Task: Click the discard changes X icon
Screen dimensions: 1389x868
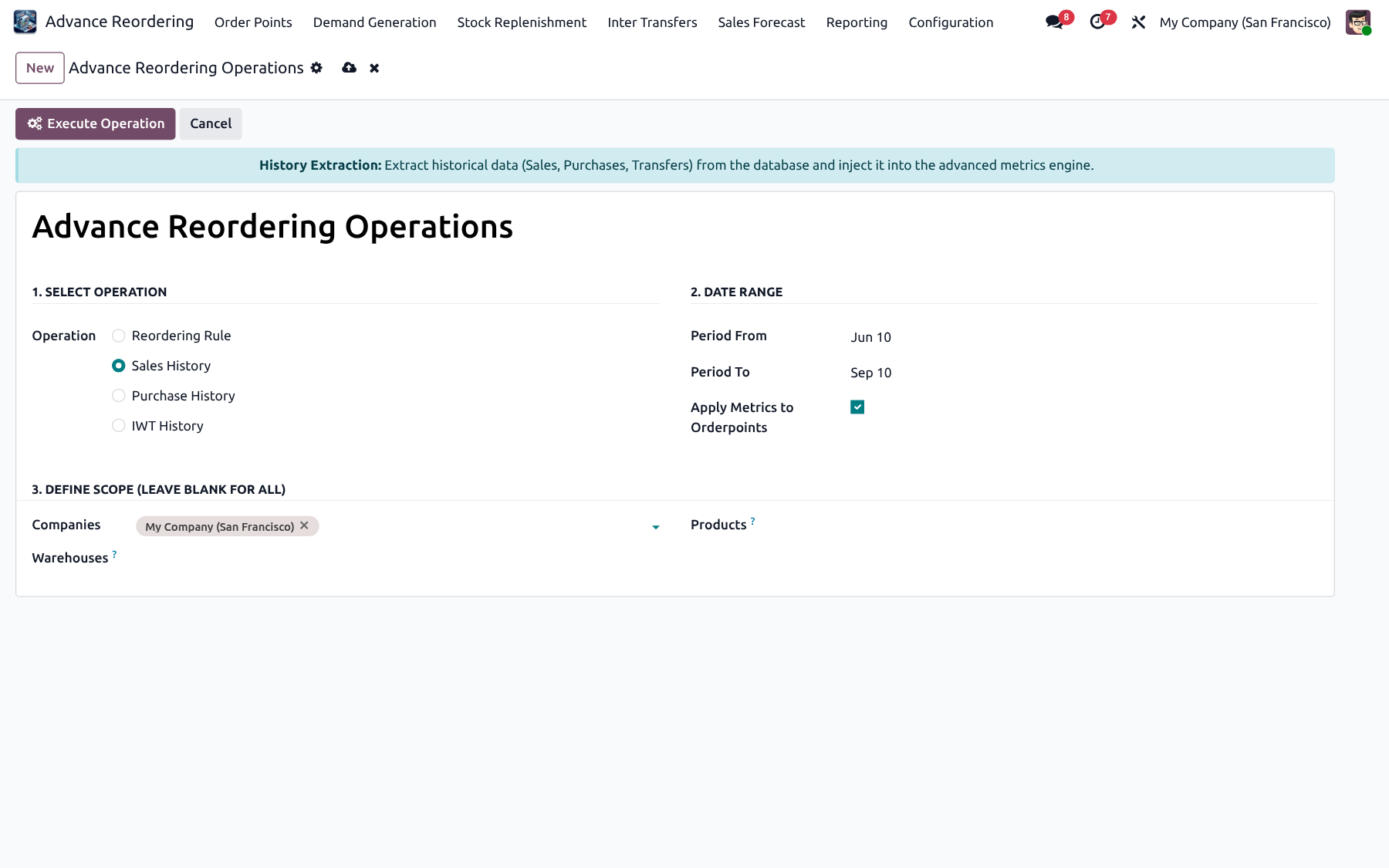Action: click(x=374, y=68)
